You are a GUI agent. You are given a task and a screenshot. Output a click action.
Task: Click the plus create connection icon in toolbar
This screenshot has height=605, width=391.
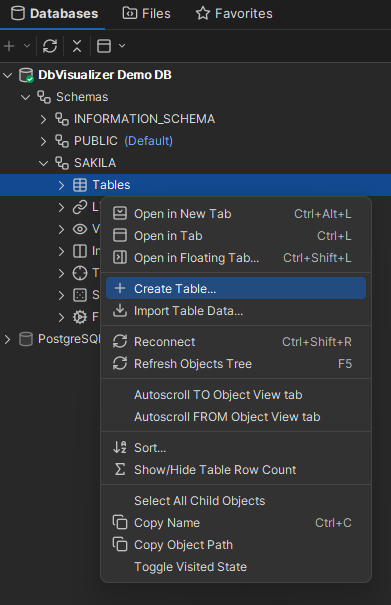(9, 46)
